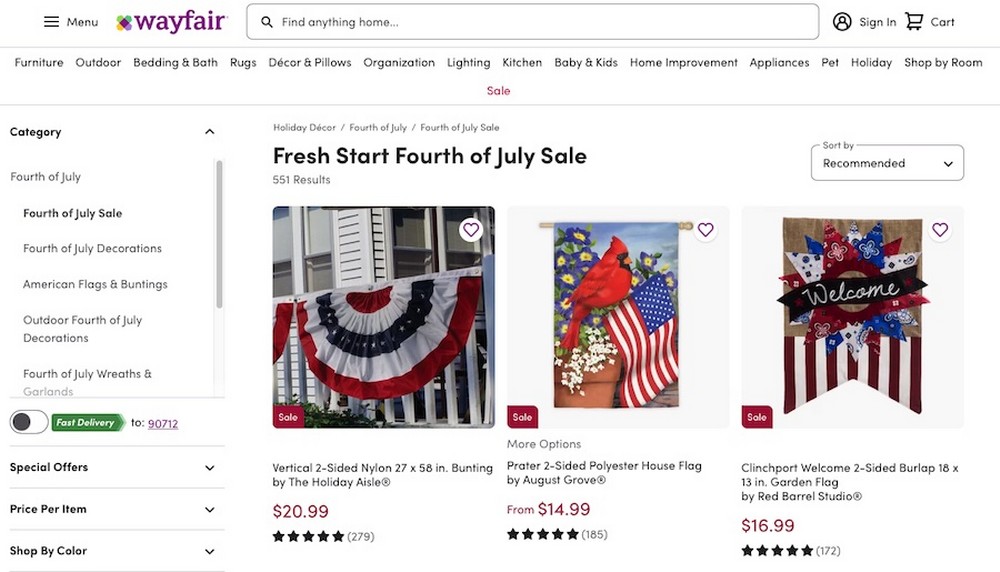
Task: Click the 90712 zip code link
Action: 163,424
